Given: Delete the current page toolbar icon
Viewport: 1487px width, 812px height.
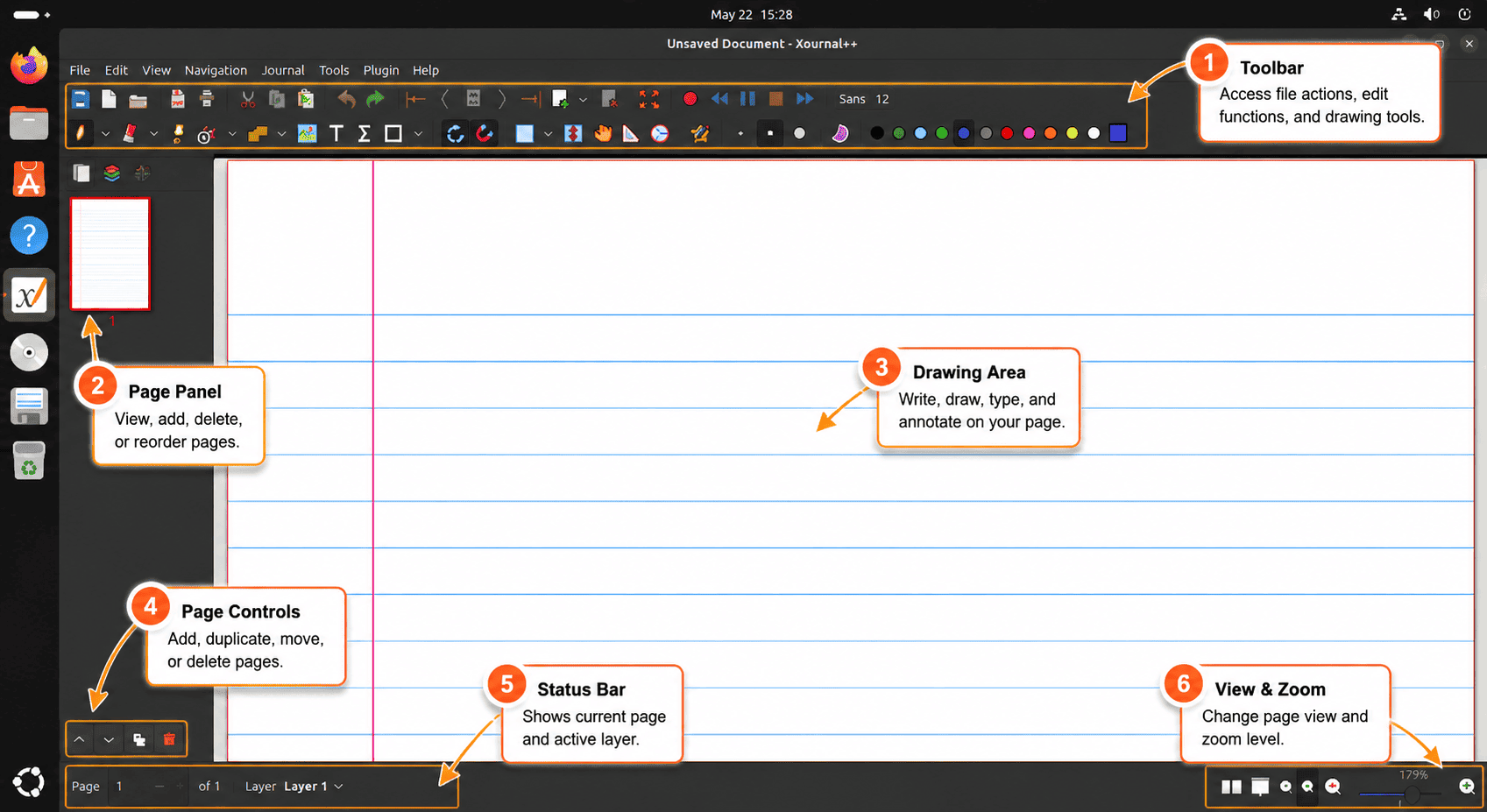Looking at the screenshot, I should point(610,99).
